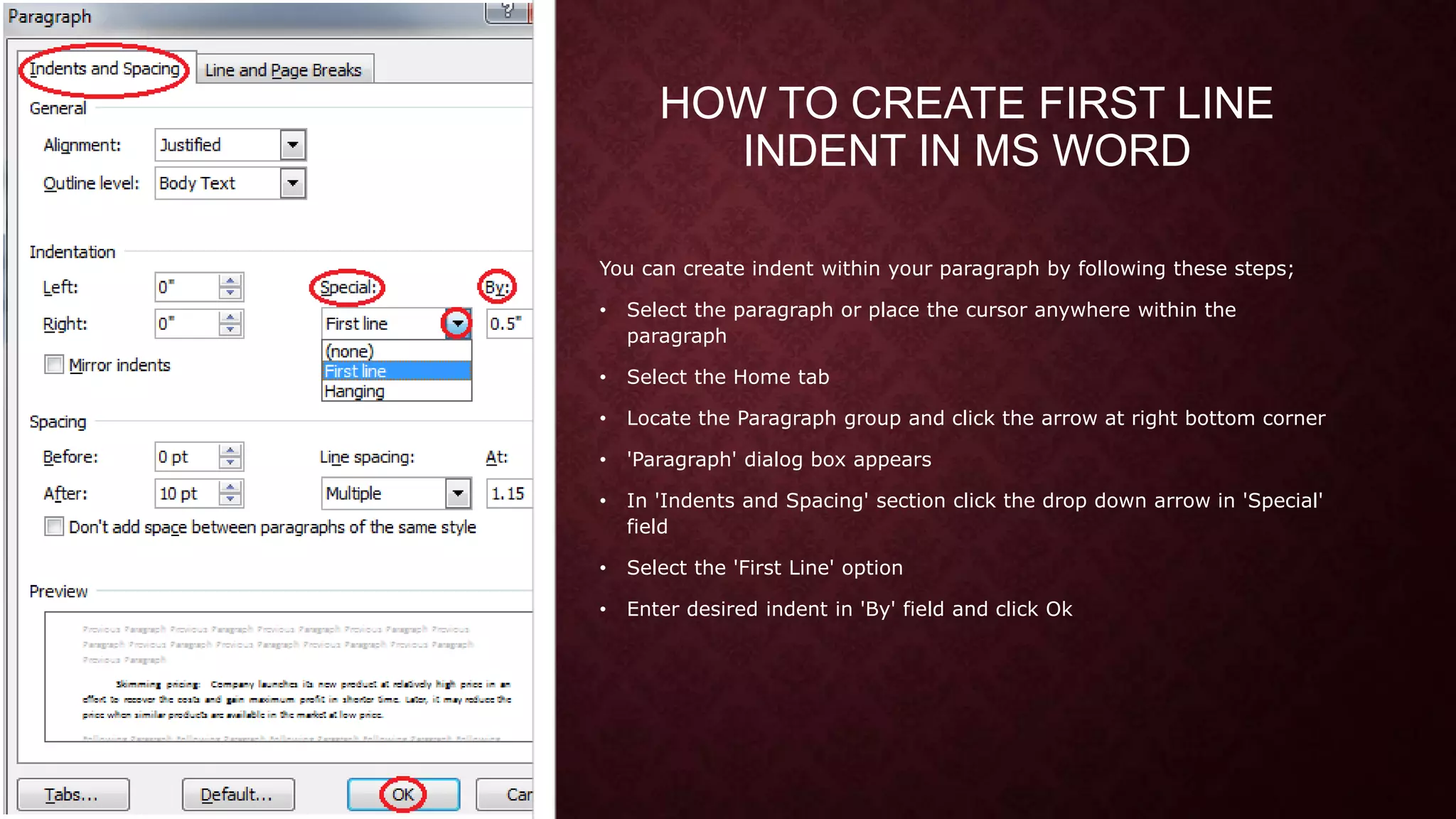Click the bullet text 'Select the Home tab'
Screen dimensions: 1456x819
click(728, 377)
